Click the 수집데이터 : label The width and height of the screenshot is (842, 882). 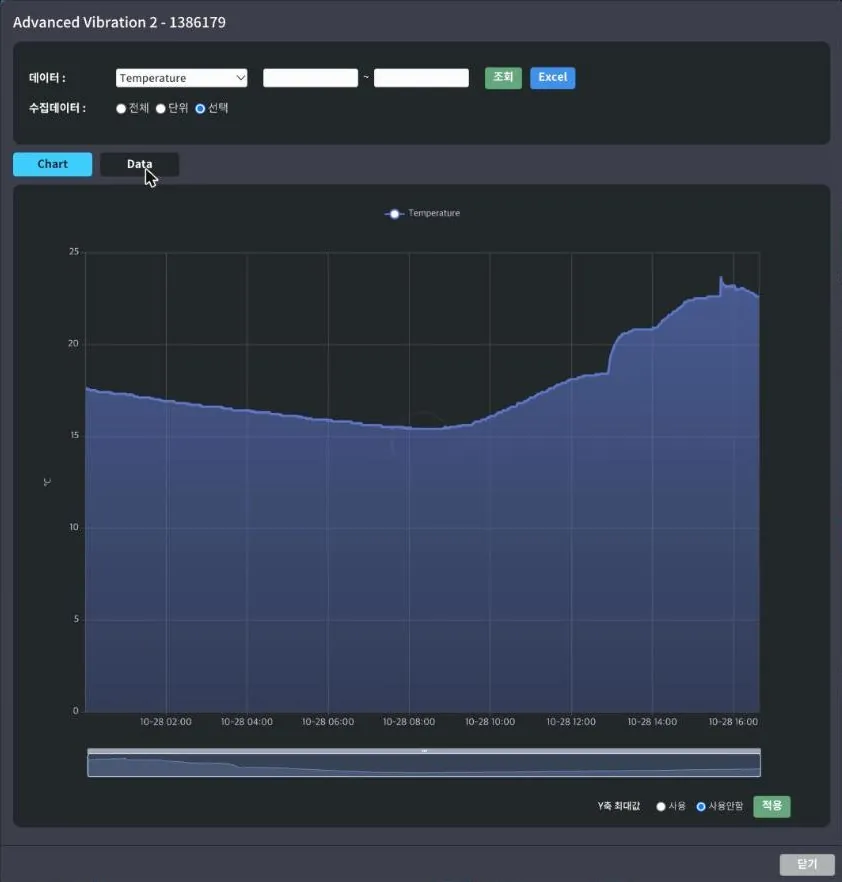click(x=57, y=108)
